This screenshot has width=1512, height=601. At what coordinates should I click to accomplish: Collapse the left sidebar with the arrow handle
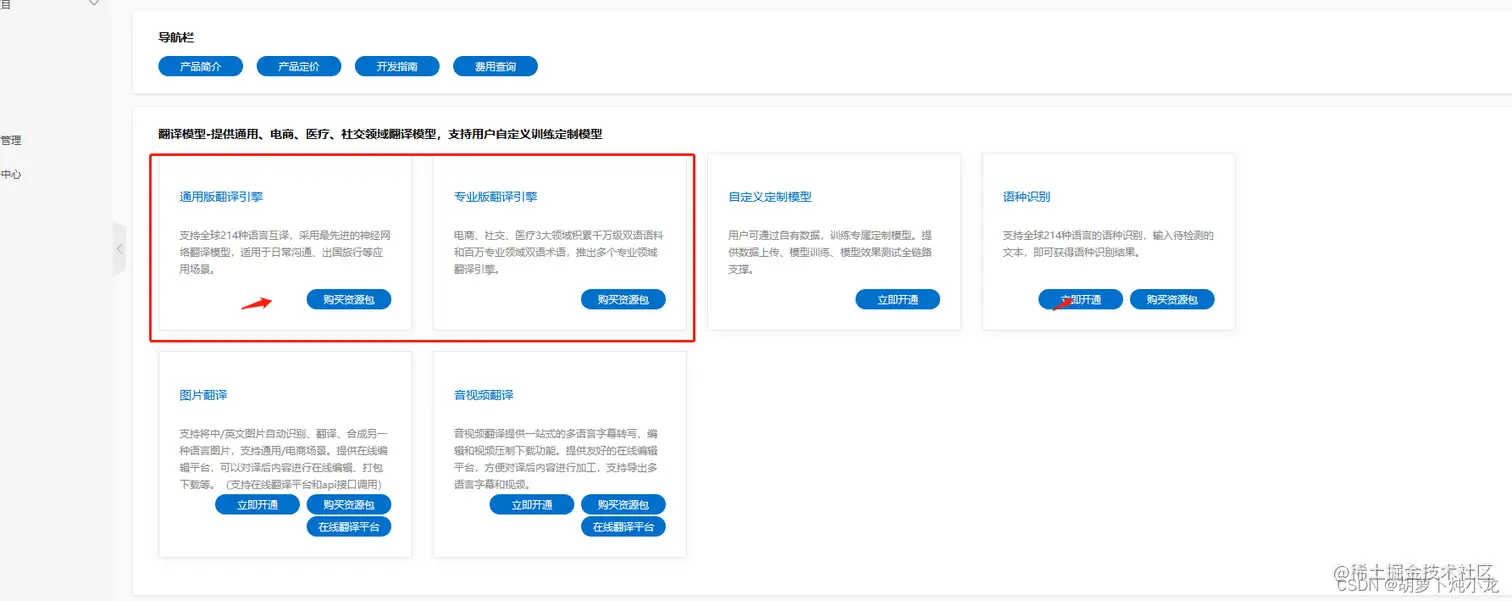[x=119, y=248]
